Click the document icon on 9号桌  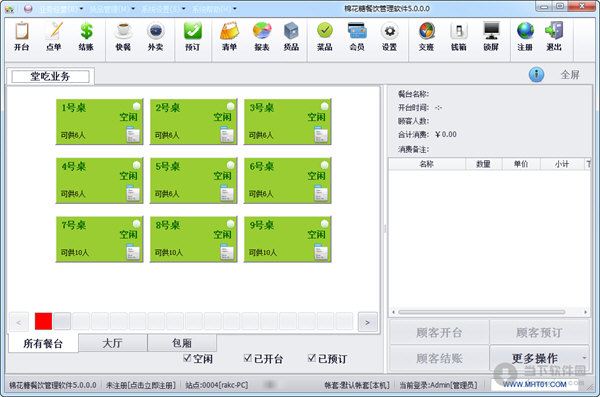[321, 252]
